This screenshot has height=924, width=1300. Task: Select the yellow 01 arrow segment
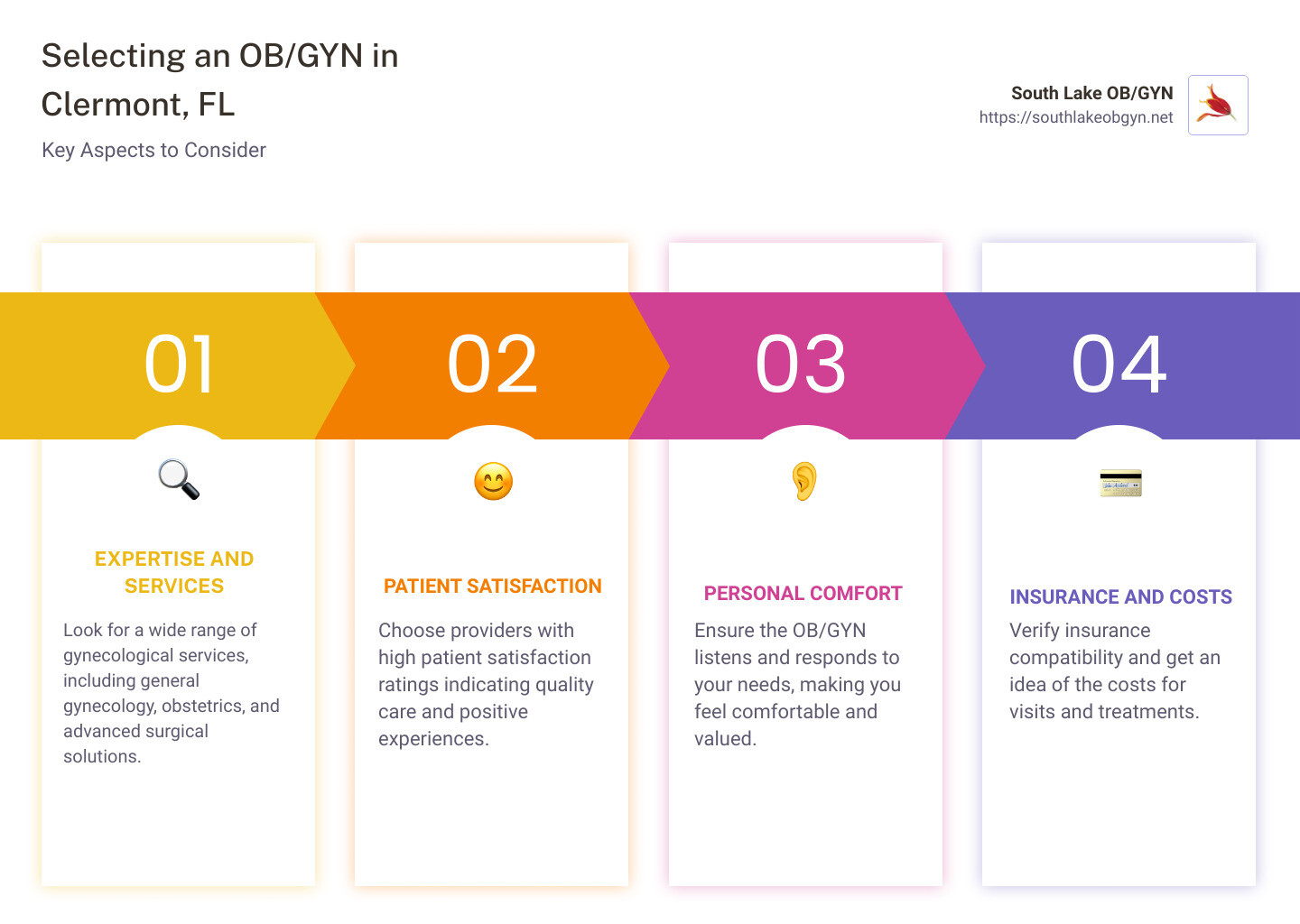tap(178, 365)
